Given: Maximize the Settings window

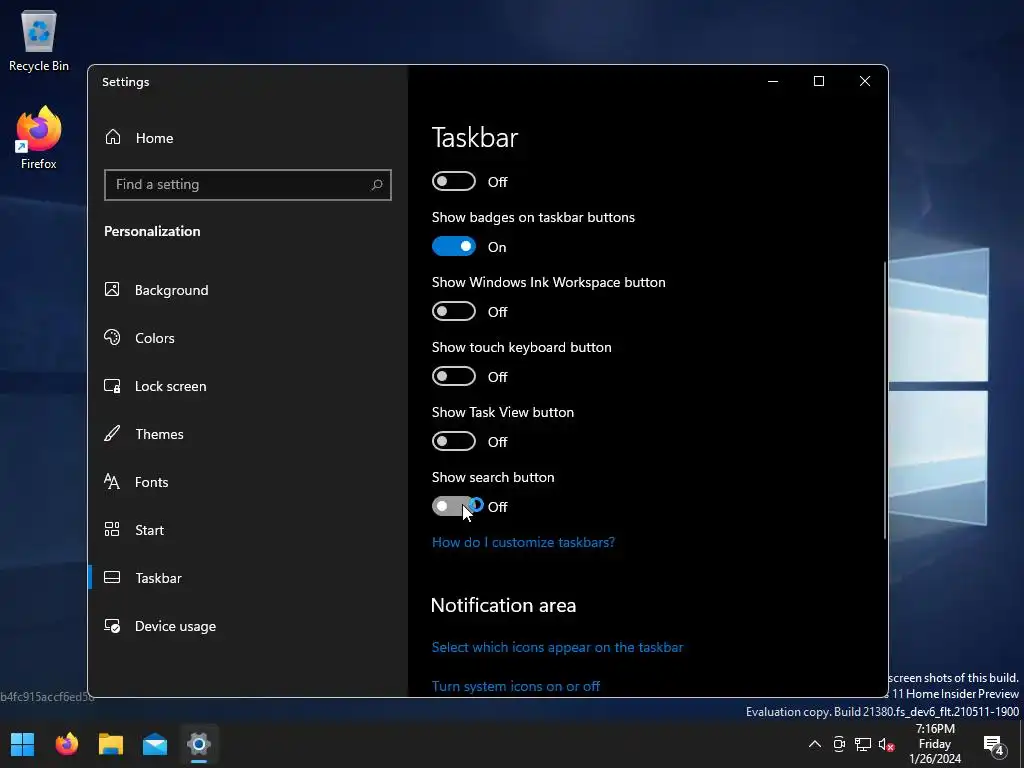Looking at the screenshot, I should coord(818,81).
